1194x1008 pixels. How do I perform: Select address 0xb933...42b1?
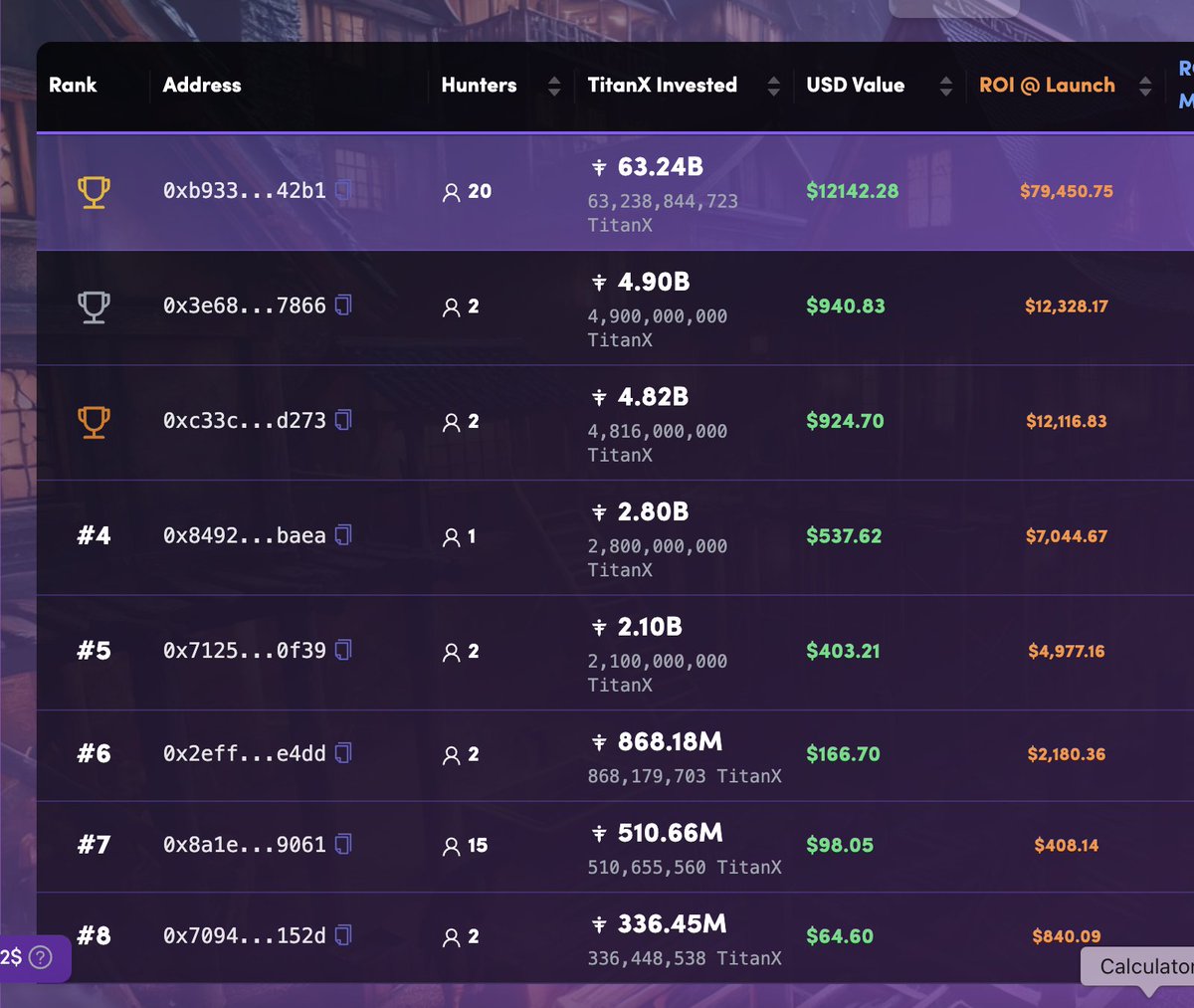245,190
